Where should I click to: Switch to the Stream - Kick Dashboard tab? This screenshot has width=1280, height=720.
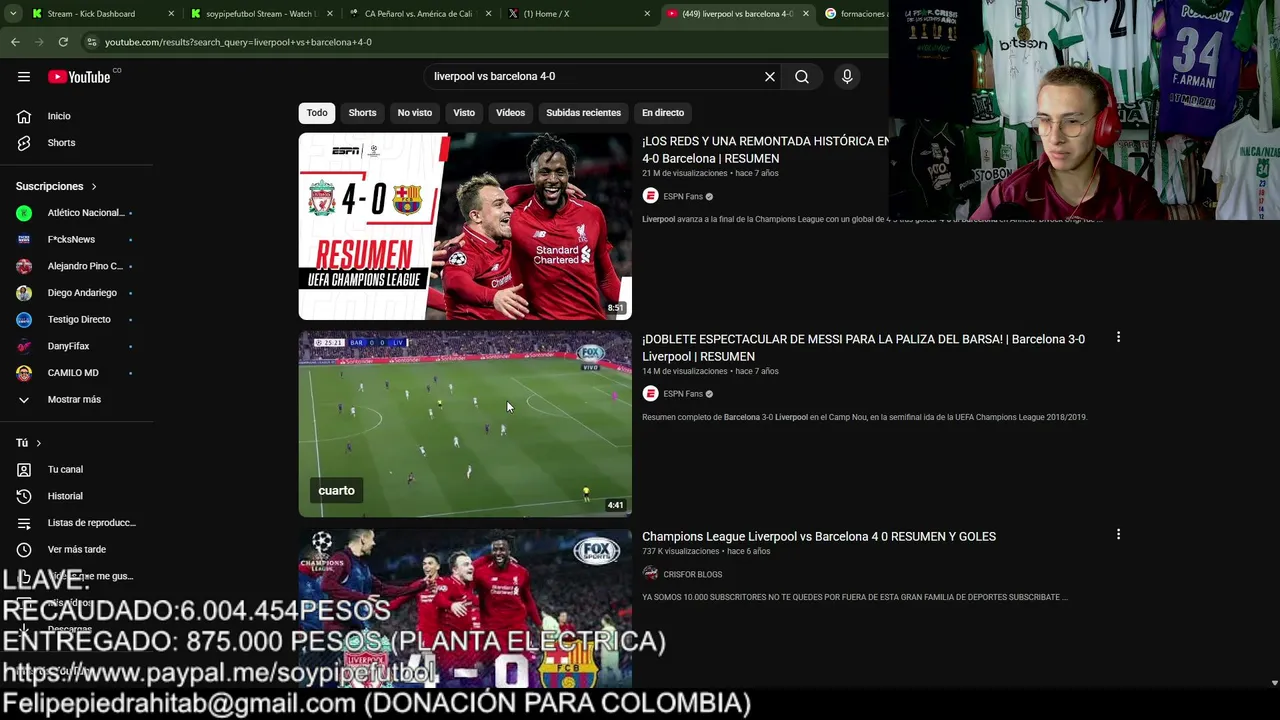(x=90, y=14)
